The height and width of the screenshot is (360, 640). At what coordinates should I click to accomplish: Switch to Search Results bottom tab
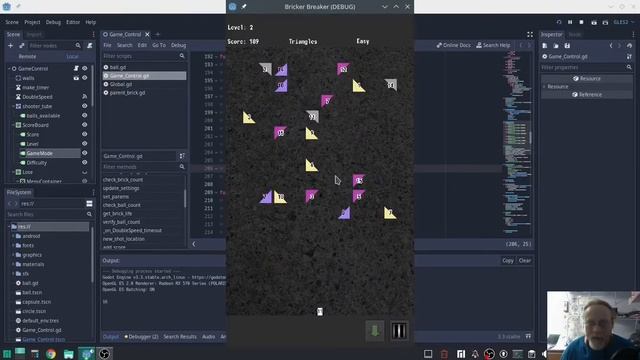180,337
